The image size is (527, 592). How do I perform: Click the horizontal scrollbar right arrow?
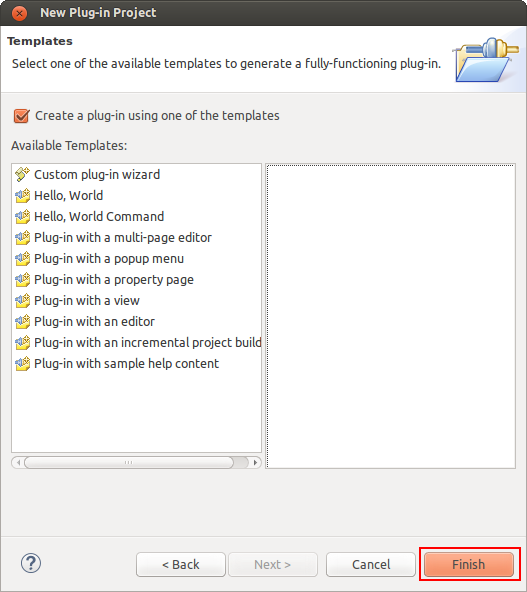pos(255,462)
